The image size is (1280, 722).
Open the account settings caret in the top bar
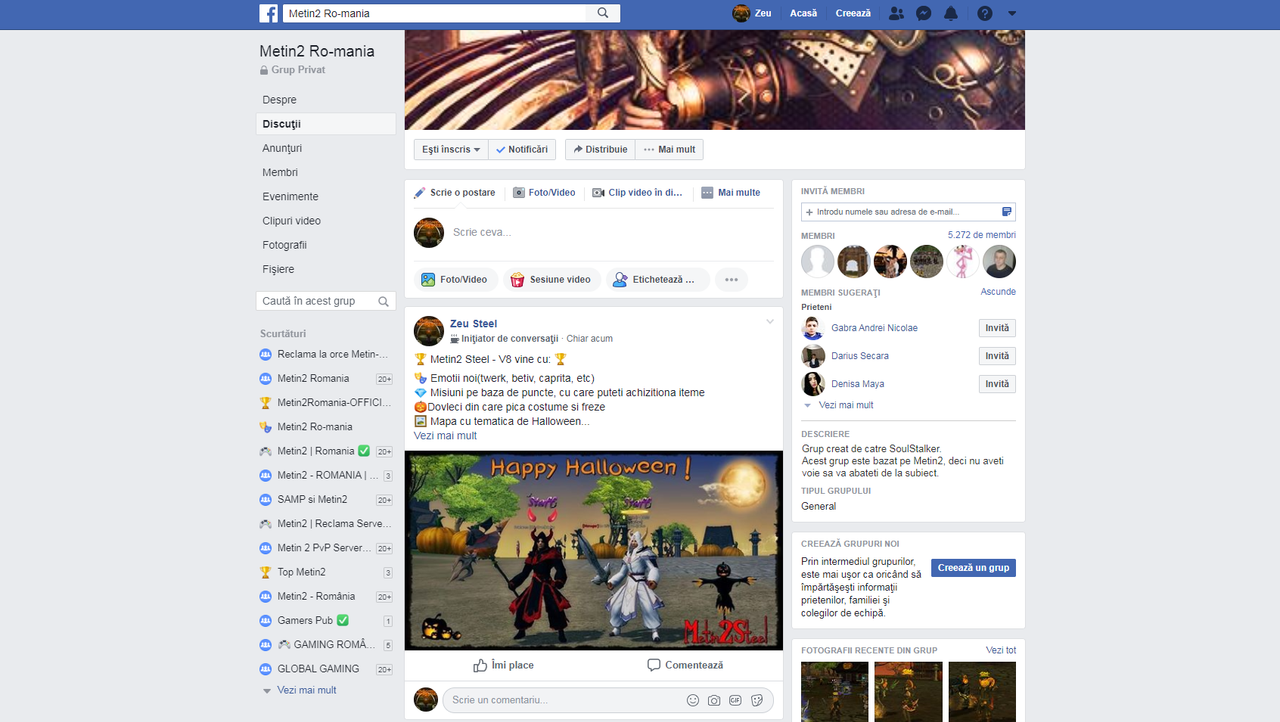point(1010,13)
